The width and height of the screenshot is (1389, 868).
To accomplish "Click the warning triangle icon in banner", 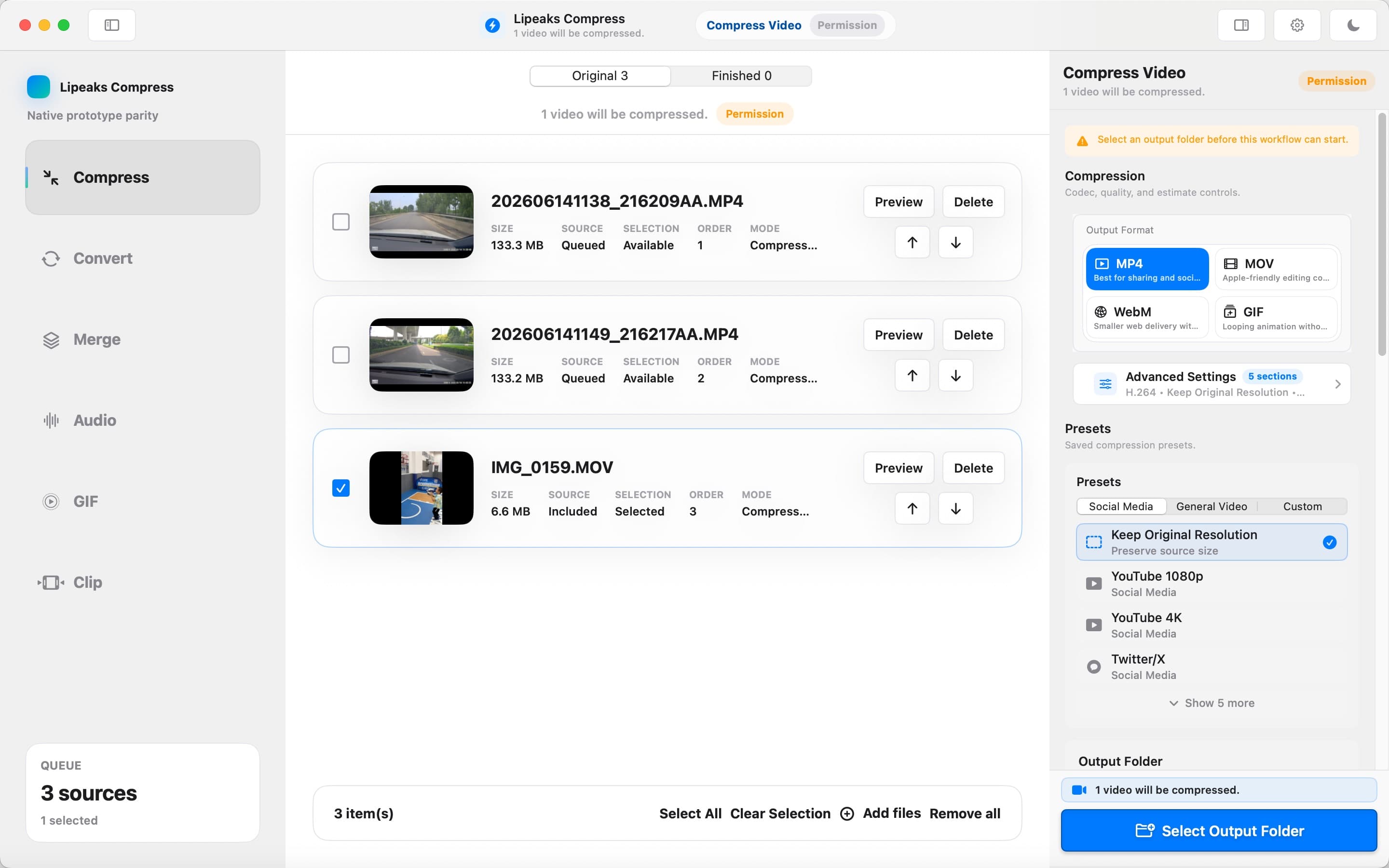I will [1082, 141].
